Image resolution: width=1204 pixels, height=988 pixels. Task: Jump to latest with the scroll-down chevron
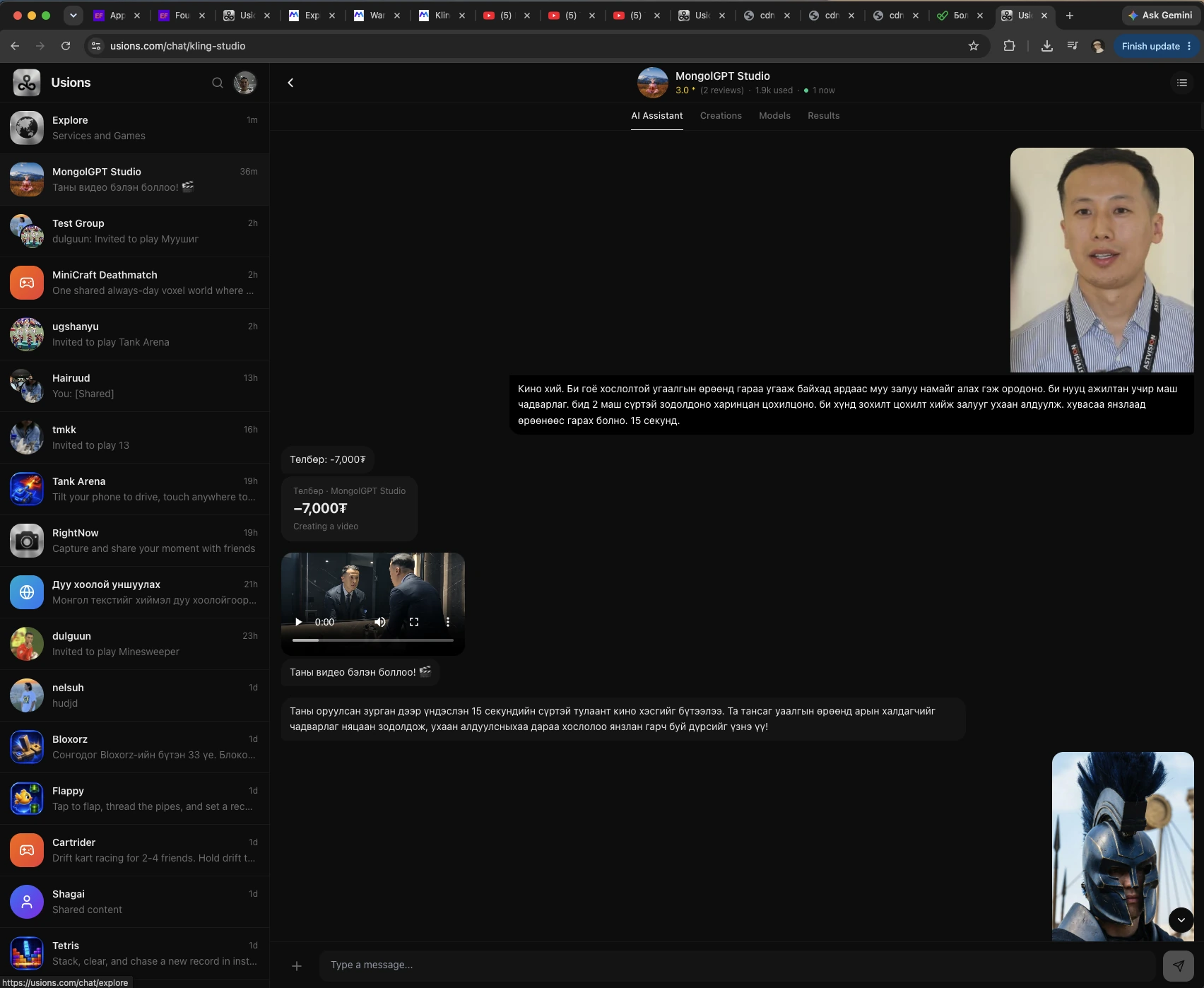(1181, 920)
